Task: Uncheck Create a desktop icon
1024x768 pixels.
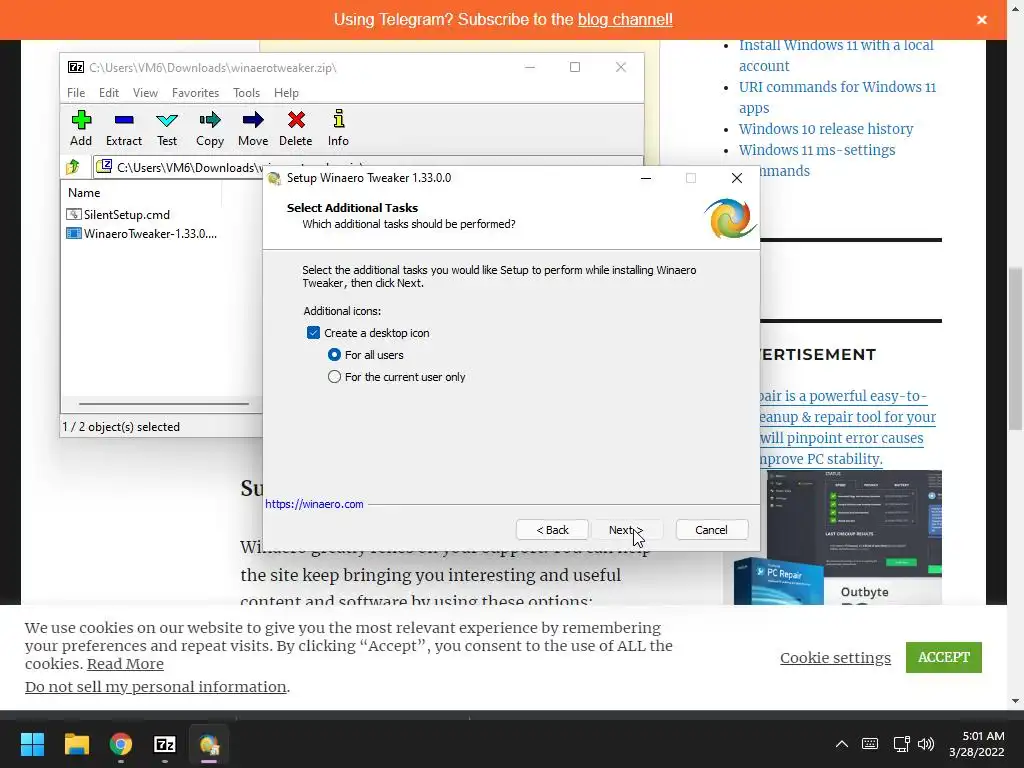Action: click(x=313, y=333)
